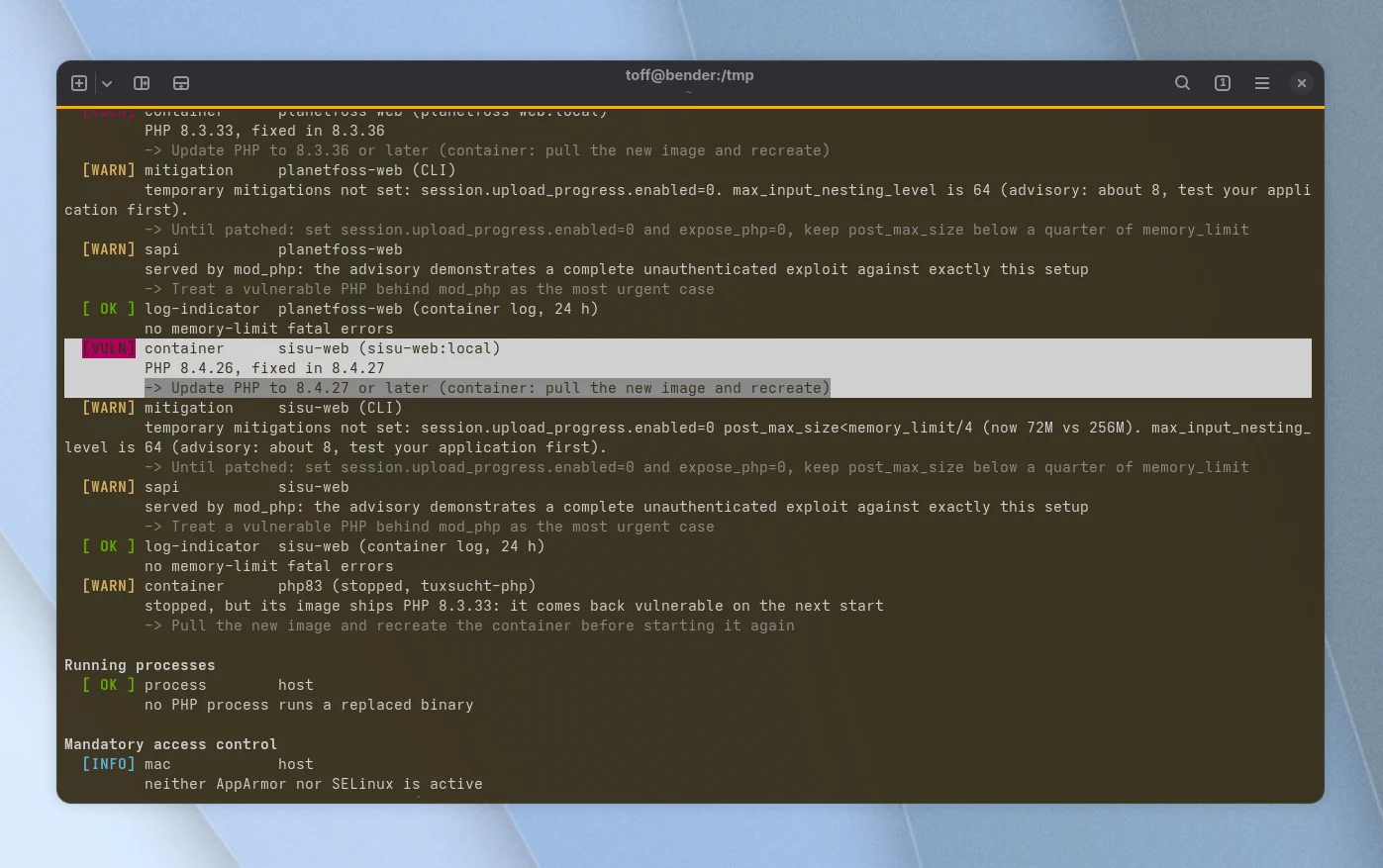
Task: Click 'container sisu-web (sisu-web:local)' text
Action: (x=323, y=348)
